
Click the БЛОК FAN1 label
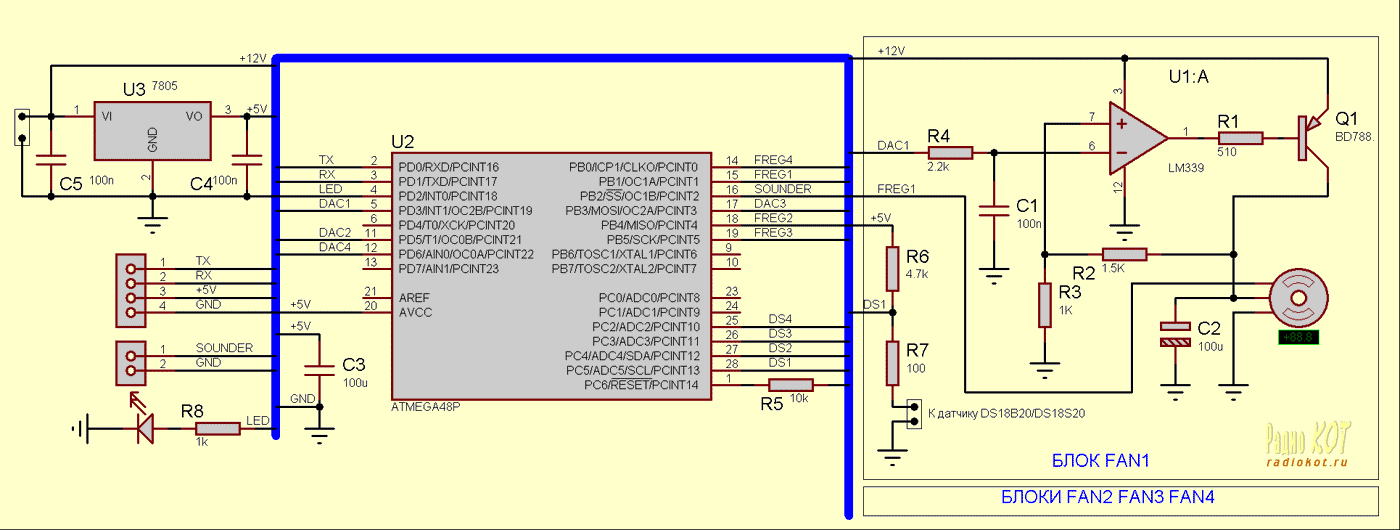(x=1101, y=461)
